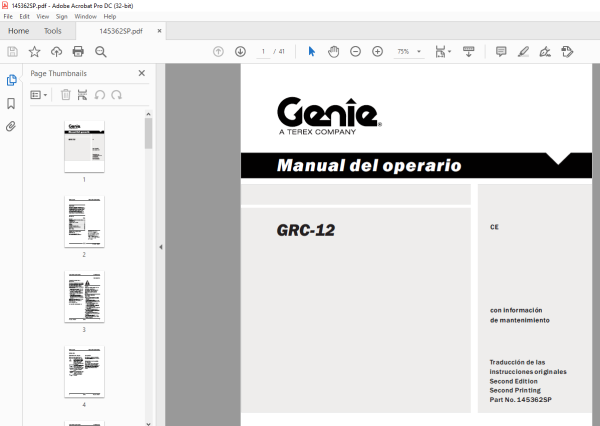Add a comment note icon
Image resolution: width=600 pixels, height=426 pixels.
pos(501,51)
